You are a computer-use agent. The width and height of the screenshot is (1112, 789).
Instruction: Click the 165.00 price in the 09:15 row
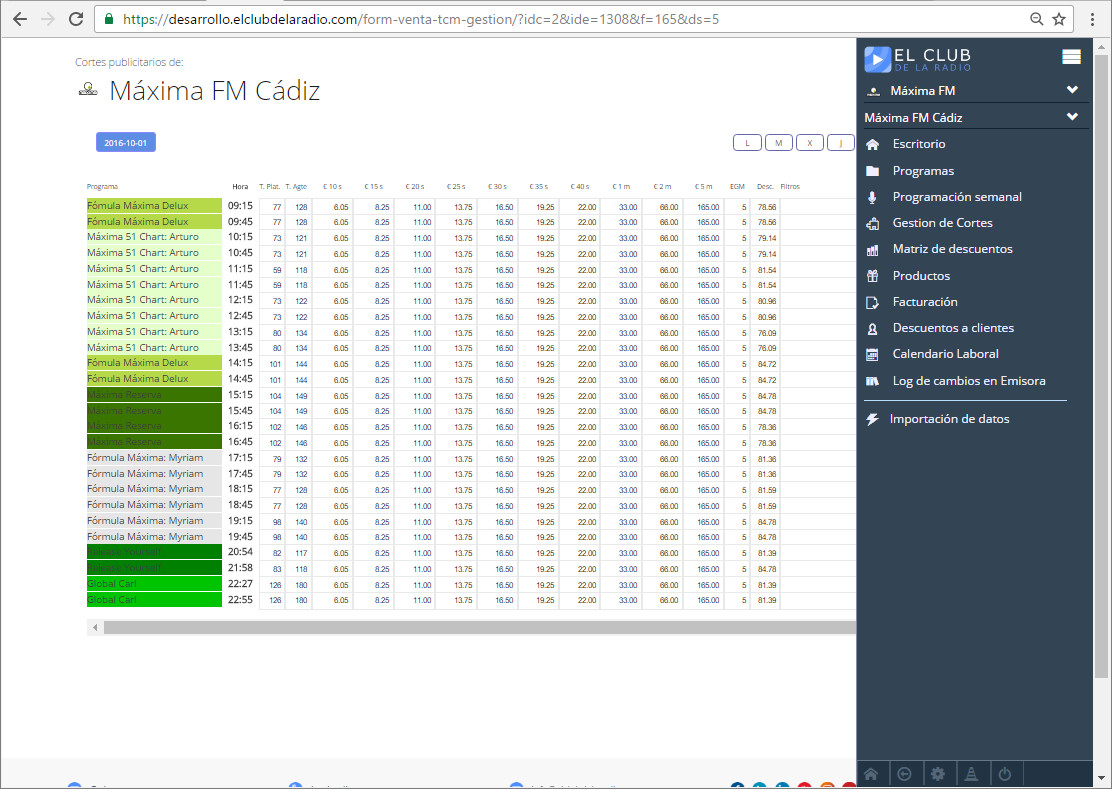(708, 207)
